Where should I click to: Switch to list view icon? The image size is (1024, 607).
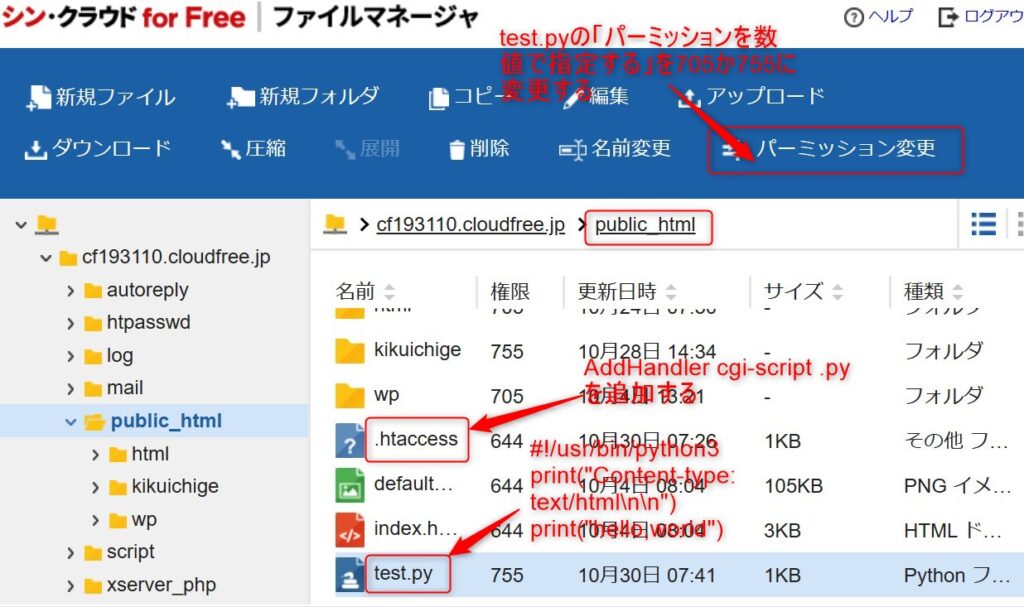click(983, 224)
